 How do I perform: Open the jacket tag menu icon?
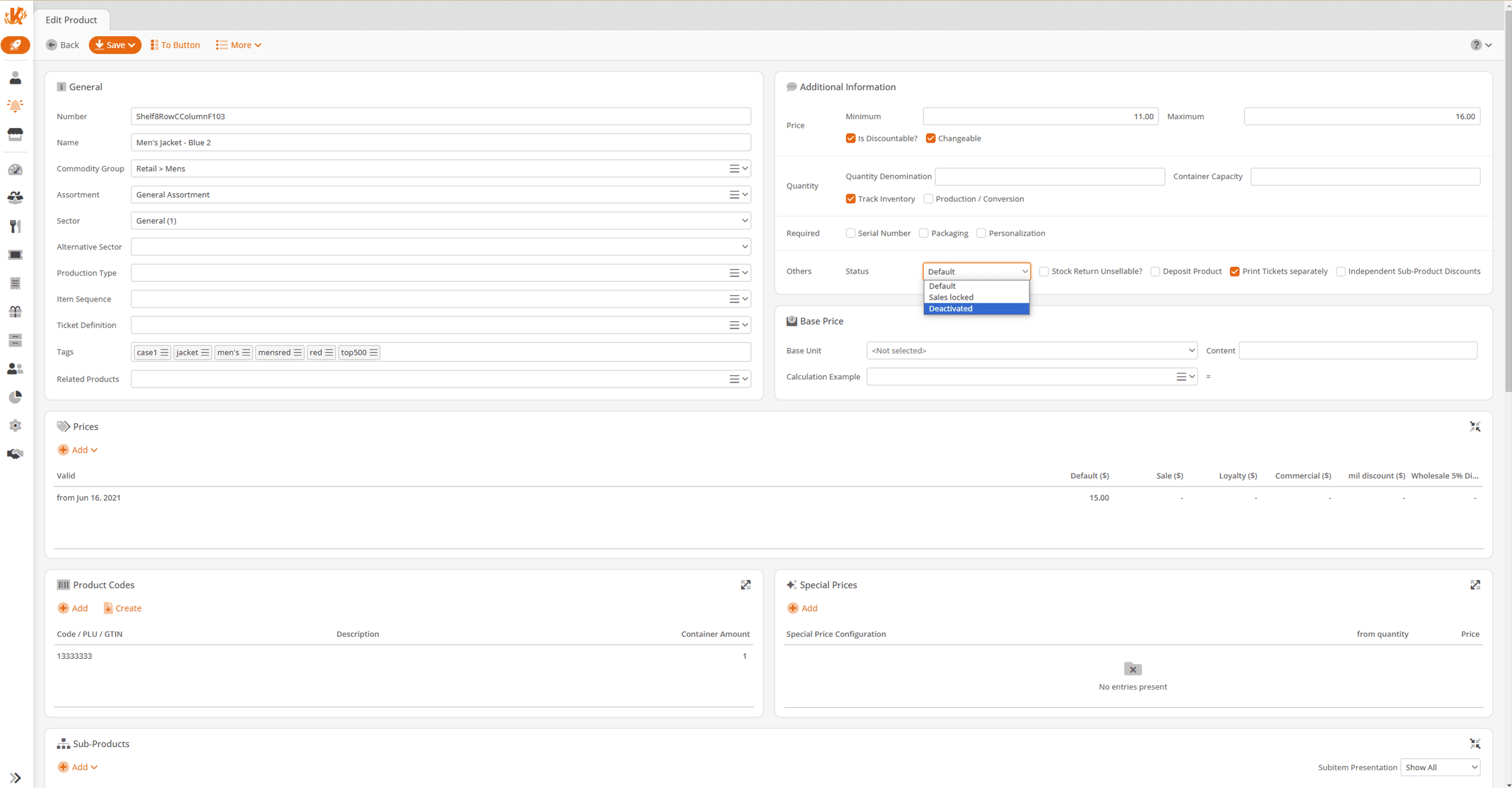coord(205,352)
